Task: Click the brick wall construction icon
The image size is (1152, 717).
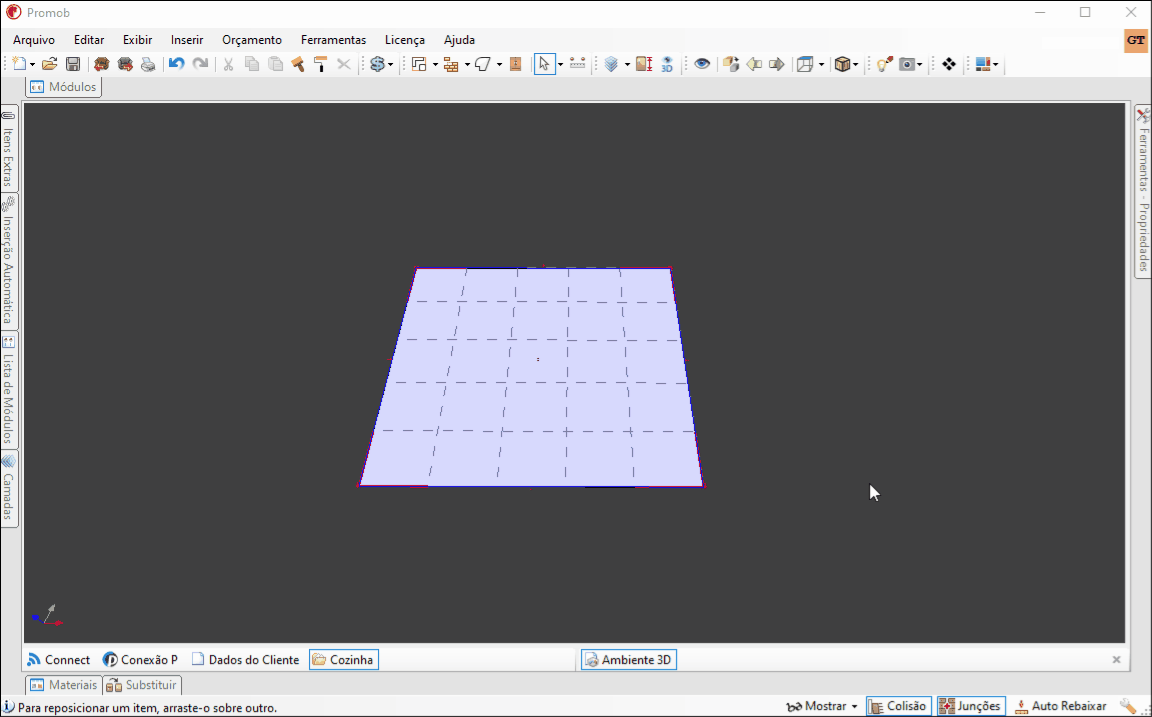Action: point(451,64)
